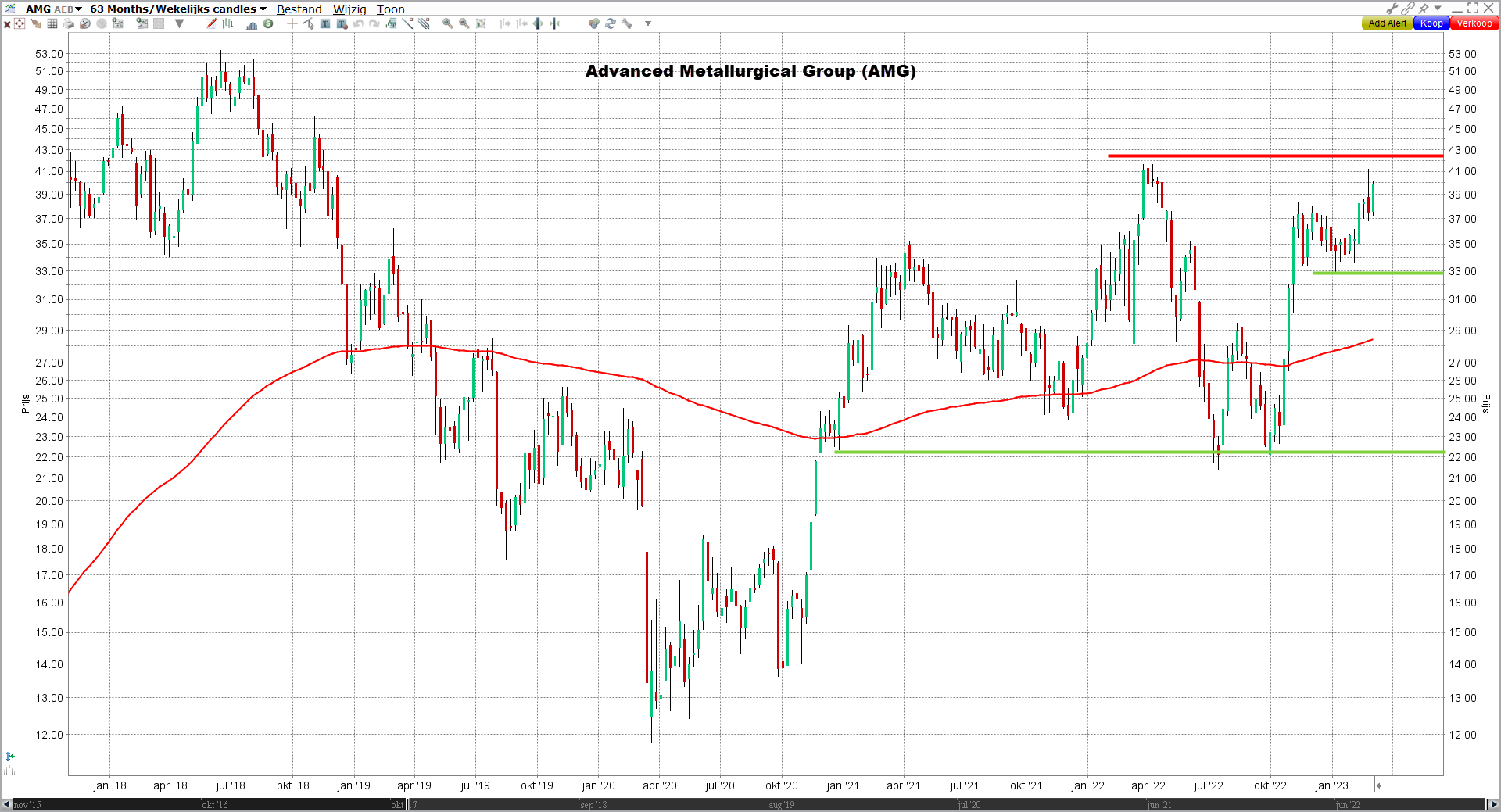Click the Add Alert button
The image size is (1501, 812).
(1387, 23)
